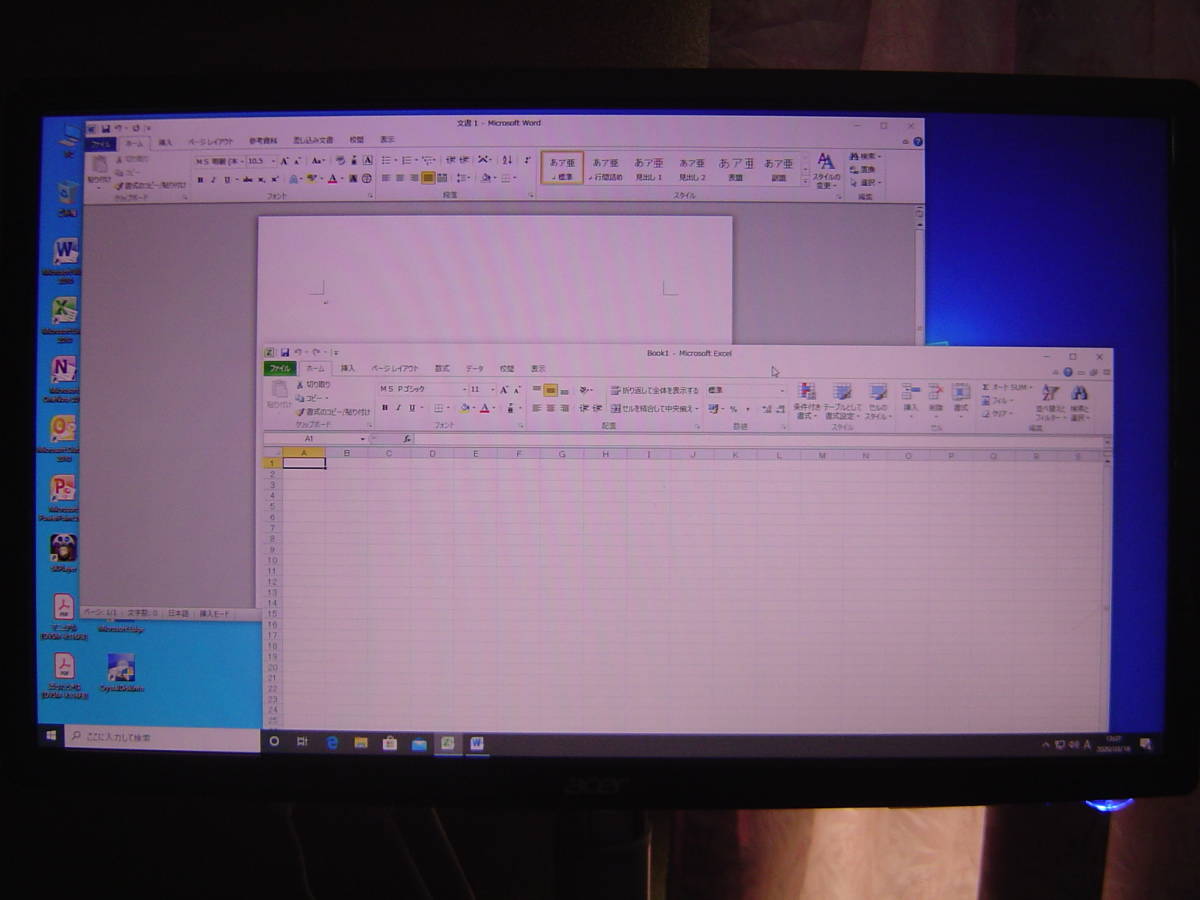Click 書式のコピー/貼り付け in Excel's clipboard group
This screenshot has height=900, width=1200.
click(334, 412)
